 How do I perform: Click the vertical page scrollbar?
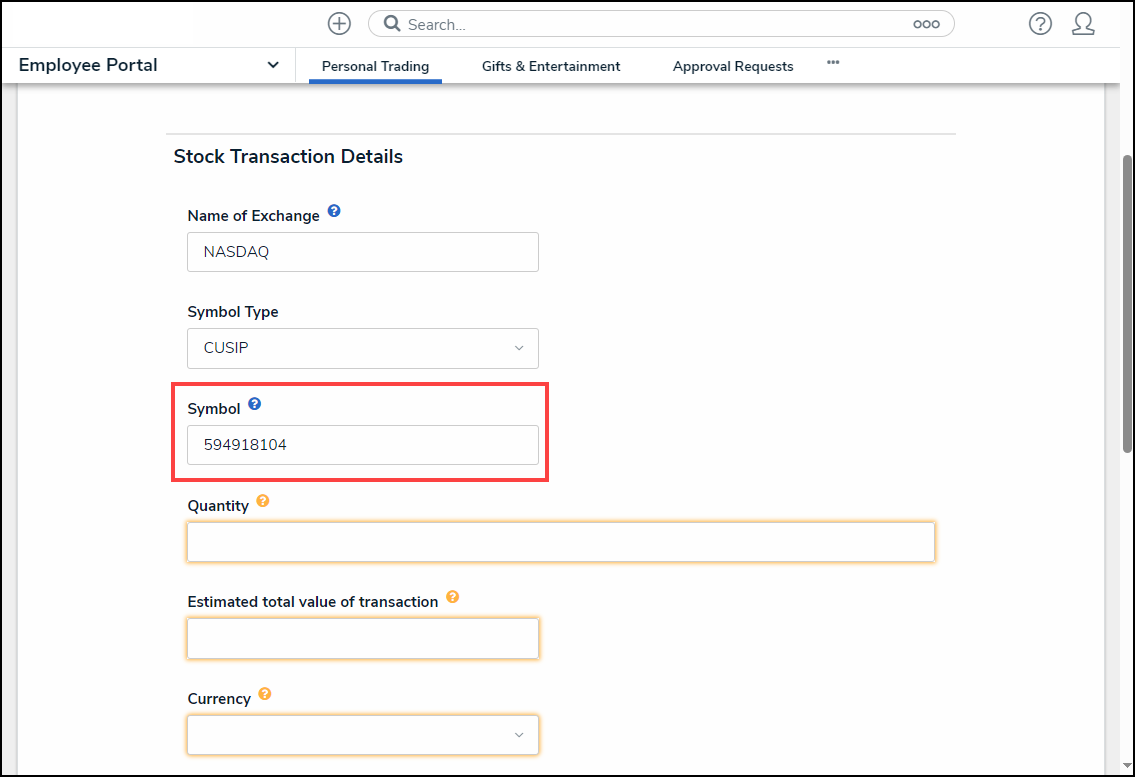click(1127, 300)
